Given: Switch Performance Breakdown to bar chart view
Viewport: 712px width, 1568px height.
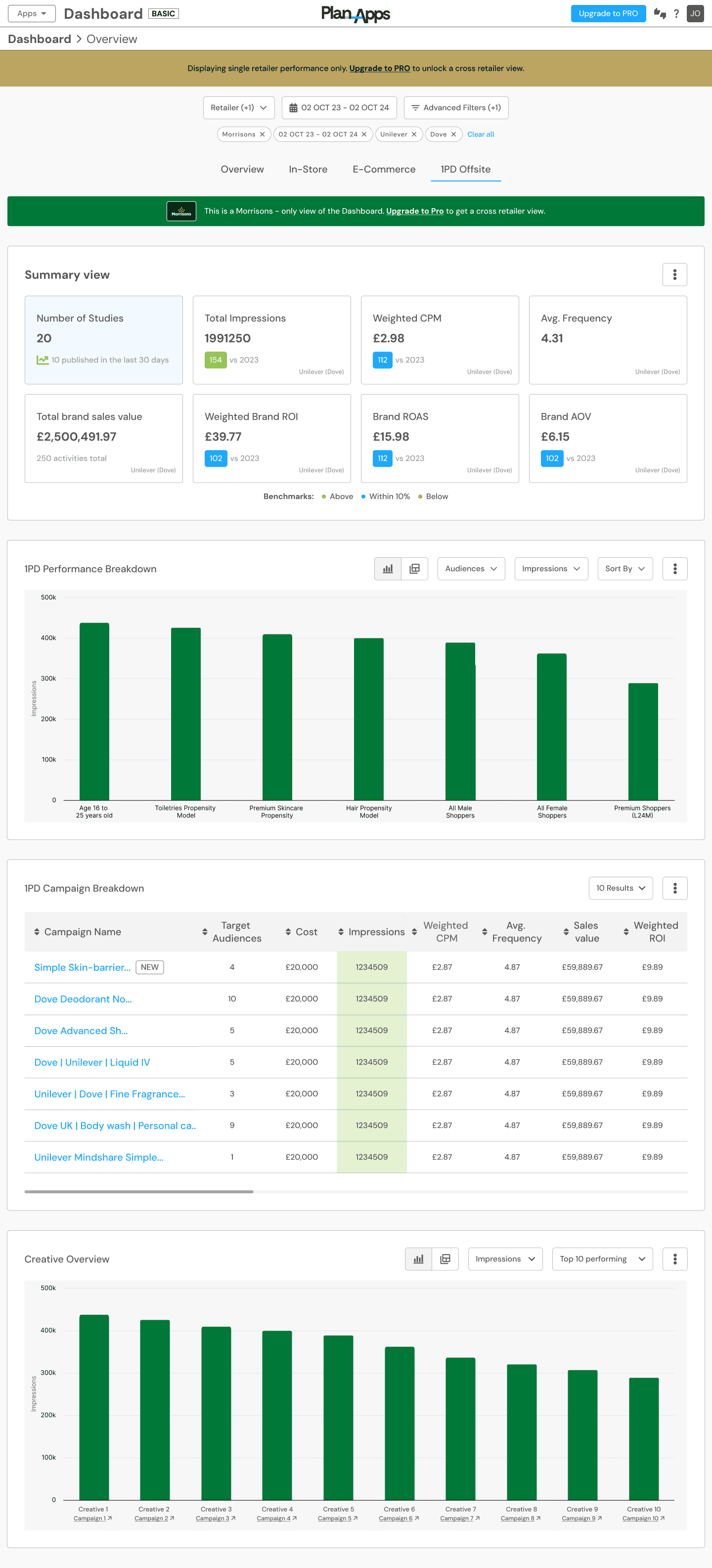Looking at the screenshot, I should [388, 569].
